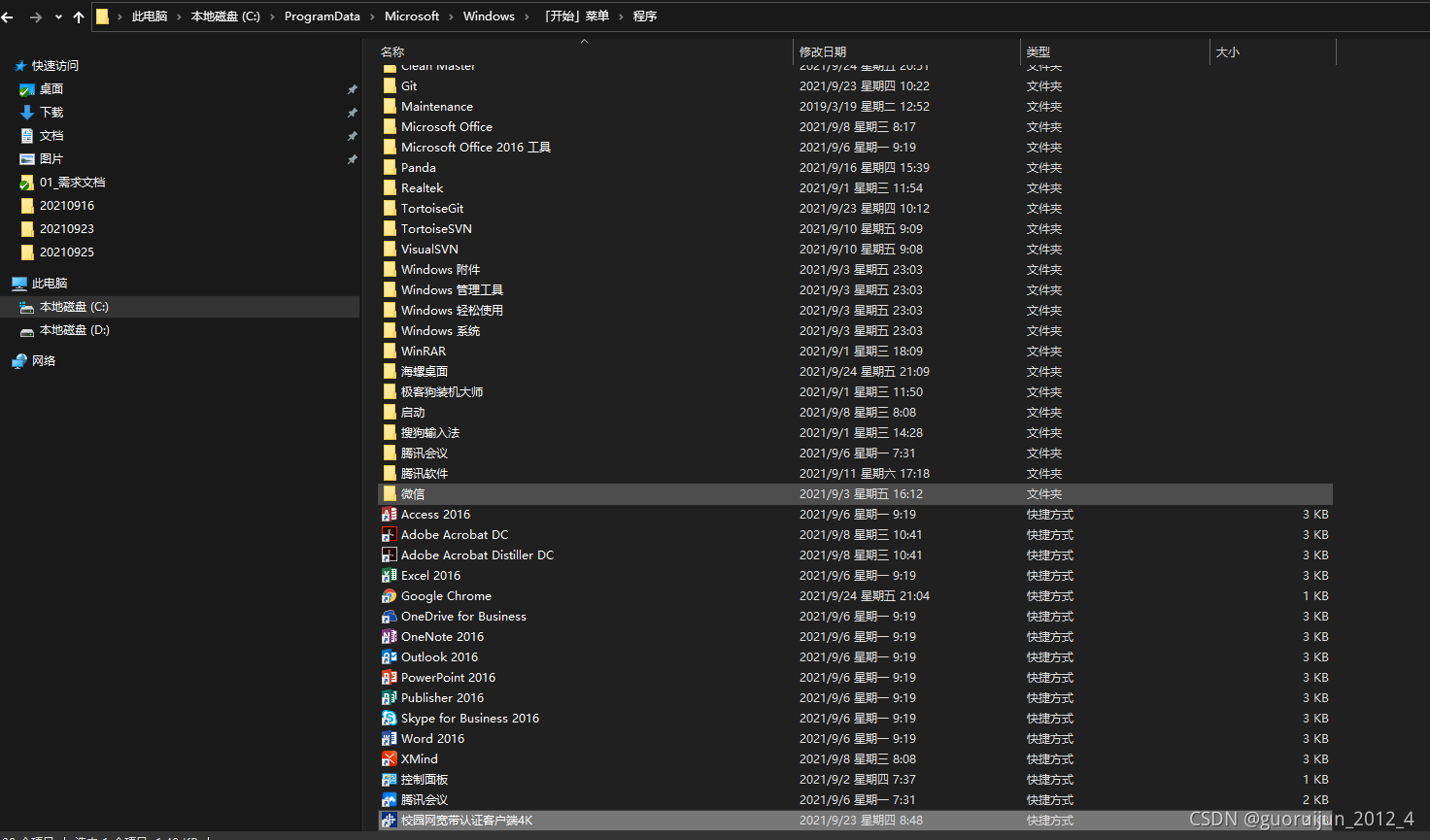
Task: Select the 启动 folder name
Action: [413, 413]
